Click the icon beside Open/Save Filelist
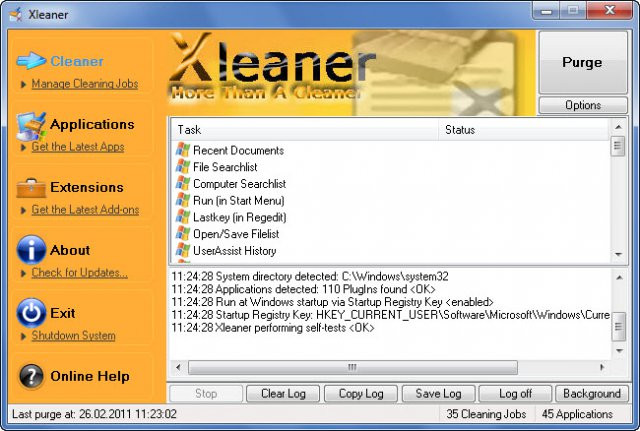 pos(182,234)
